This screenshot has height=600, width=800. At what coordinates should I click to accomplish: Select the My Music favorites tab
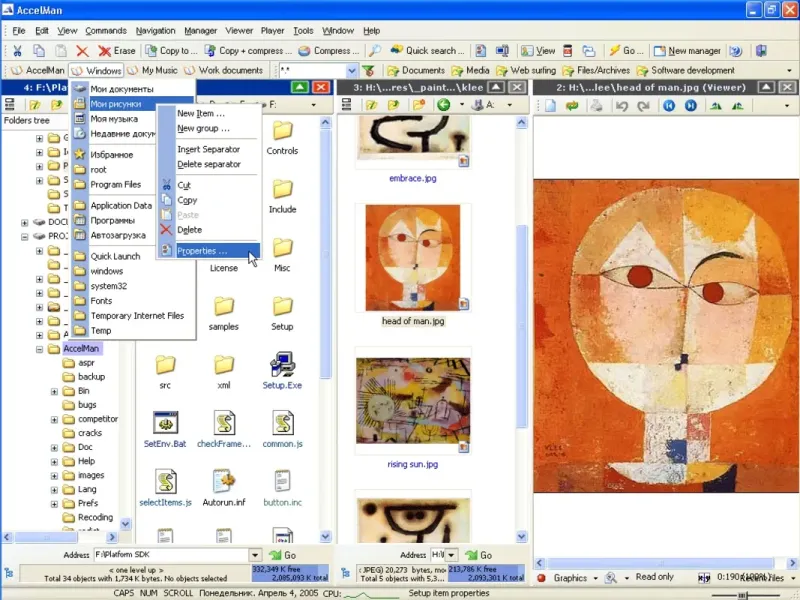point(152,70)
